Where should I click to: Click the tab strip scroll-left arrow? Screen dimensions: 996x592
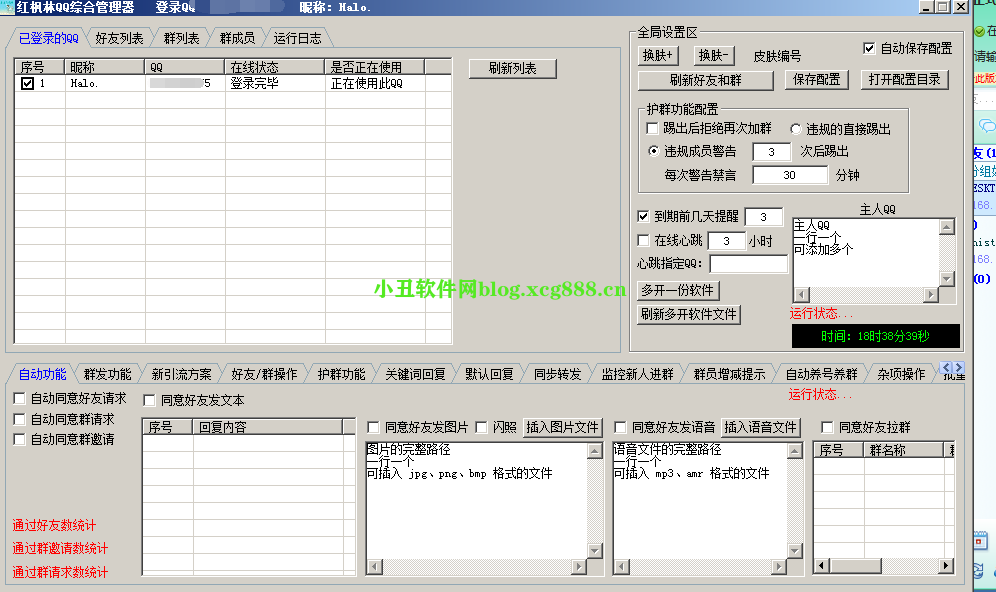[x=946, y=368]
